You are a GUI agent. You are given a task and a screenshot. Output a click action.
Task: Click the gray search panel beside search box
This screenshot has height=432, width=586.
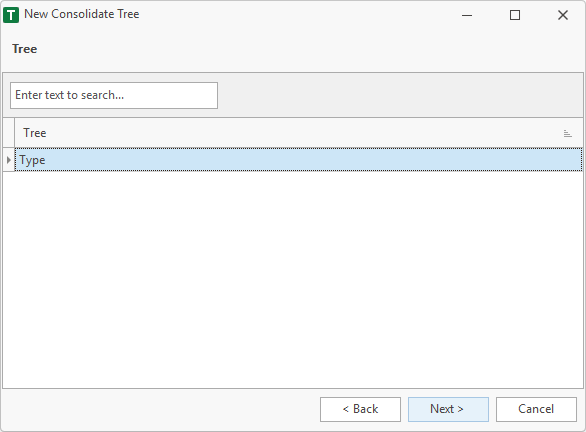click(x=400, y=95)
